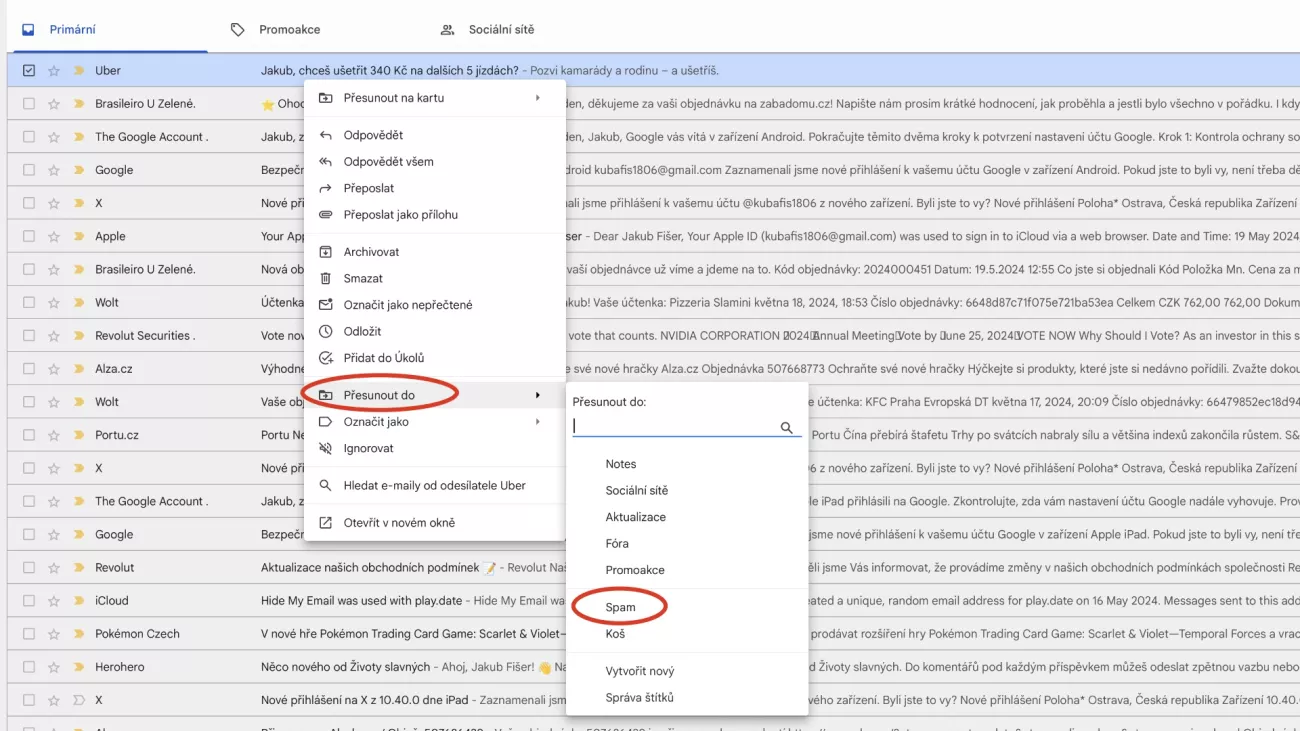Click the Archivovat archive icon
This screenshot has height=731, width=1300.
pos(325,252)
